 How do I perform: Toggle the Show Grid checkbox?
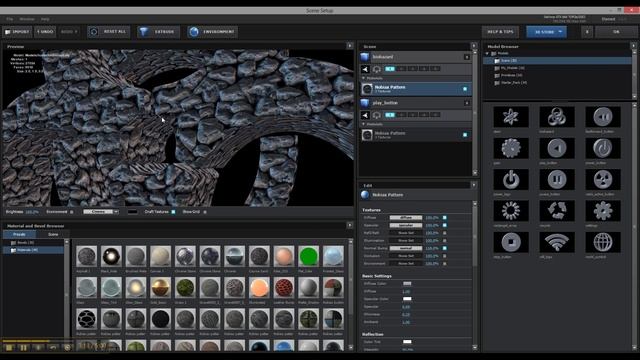pos(205,212)
